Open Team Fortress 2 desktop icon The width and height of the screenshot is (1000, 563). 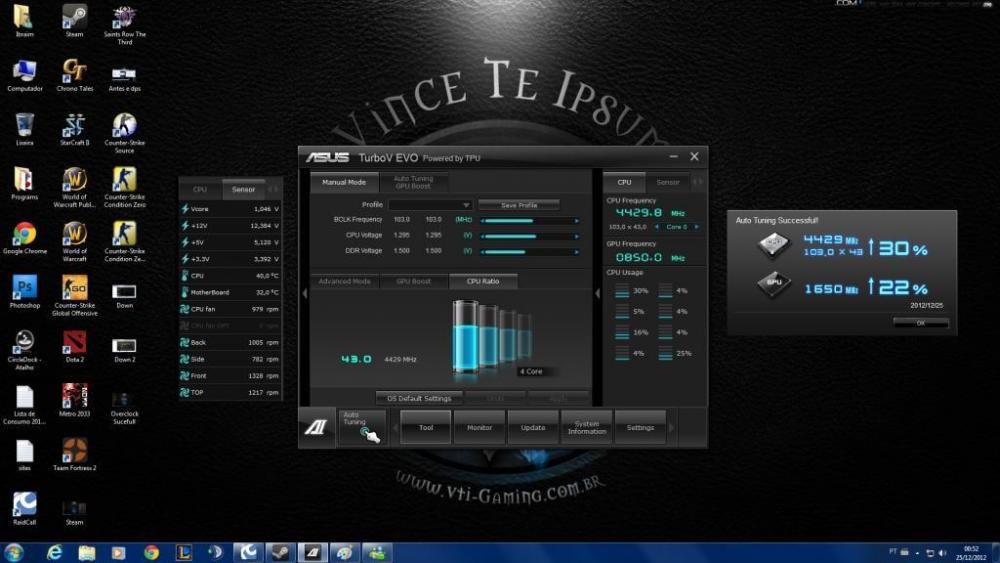[74, 450]
